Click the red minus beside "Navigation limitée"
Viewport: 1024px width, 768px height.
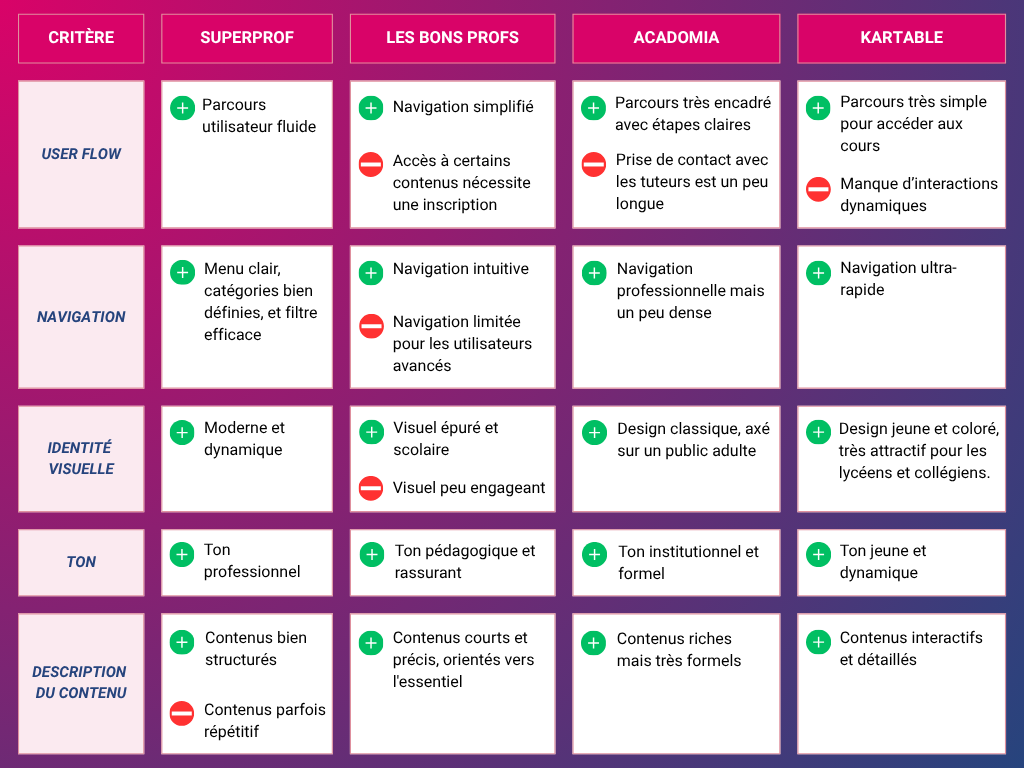(371, 325)
